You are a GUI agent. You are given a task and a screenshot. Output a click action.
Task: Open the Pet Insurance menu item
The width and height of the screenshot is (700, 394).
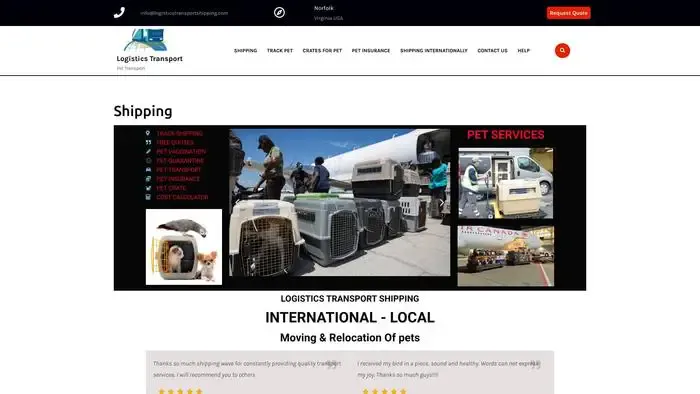pyautogui.click(x=371, y=50)
